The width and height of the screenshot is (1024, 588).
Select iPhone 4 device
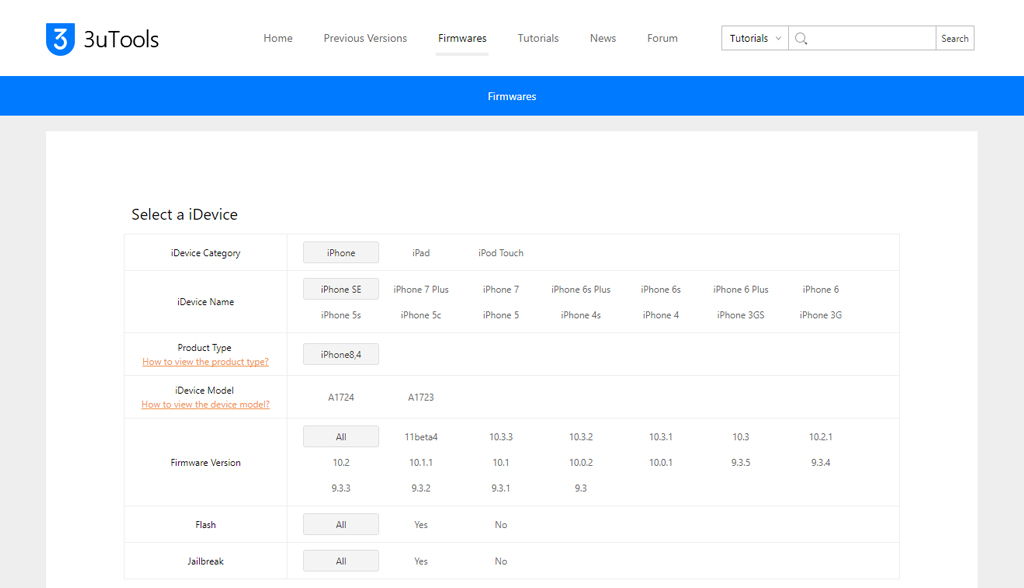pyautogui.click(x=661, y=315)
